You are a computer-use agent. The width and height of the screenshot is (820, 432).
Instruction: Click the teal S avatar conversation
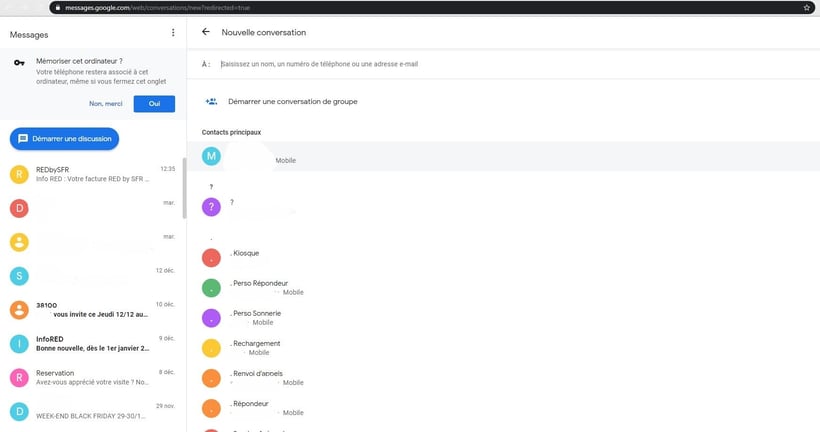19,276
